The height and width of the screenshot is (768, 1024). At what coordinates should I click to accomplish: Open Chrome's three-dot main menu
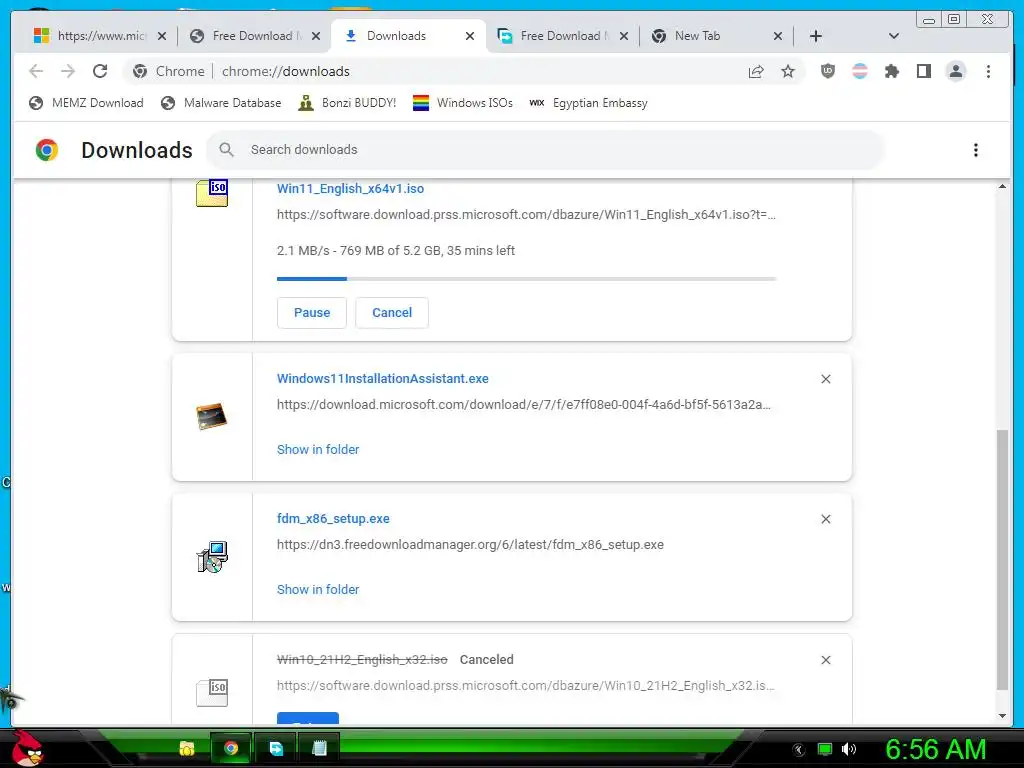point(988,71)
